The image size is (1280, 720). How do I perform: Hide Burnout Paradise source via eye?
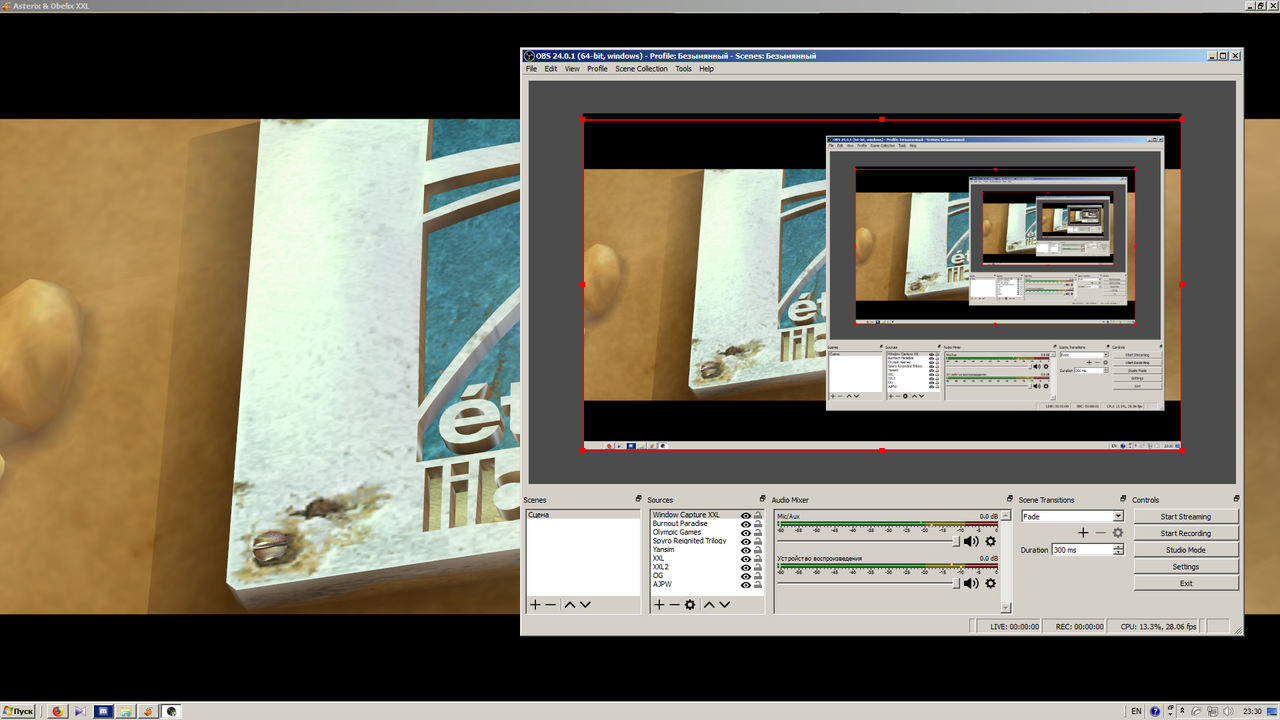pos(746,524)
